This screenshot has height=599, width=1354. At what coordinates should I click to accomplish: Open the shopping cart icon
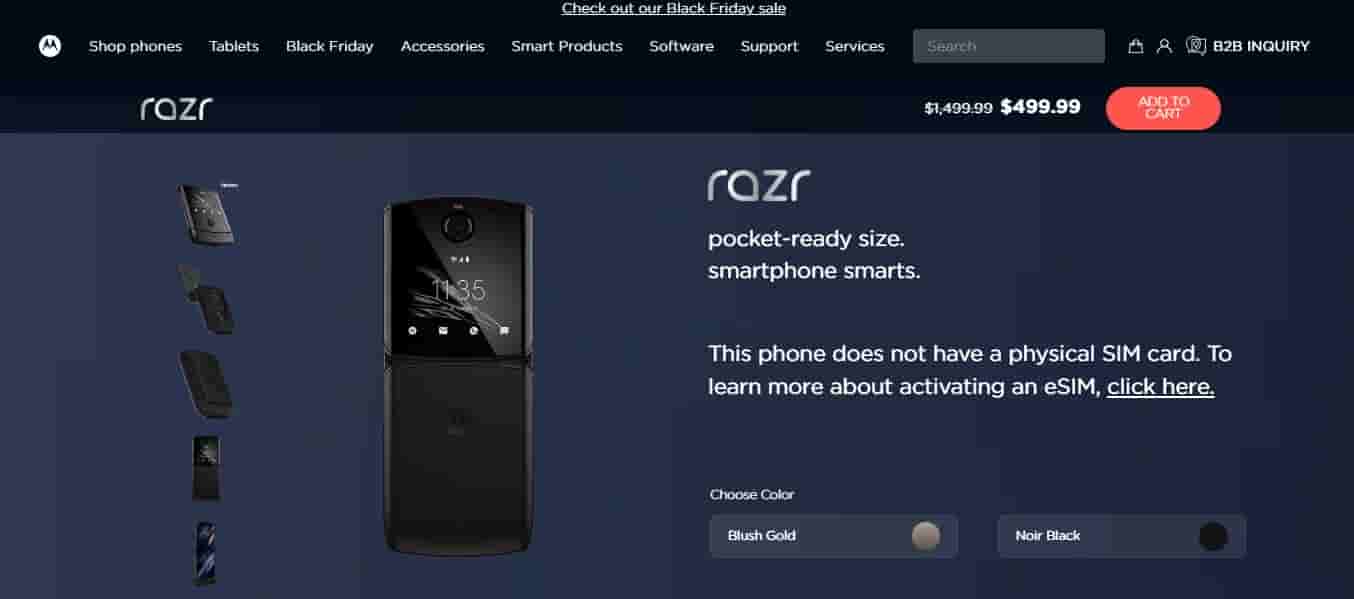click(x=1136, y=46)
